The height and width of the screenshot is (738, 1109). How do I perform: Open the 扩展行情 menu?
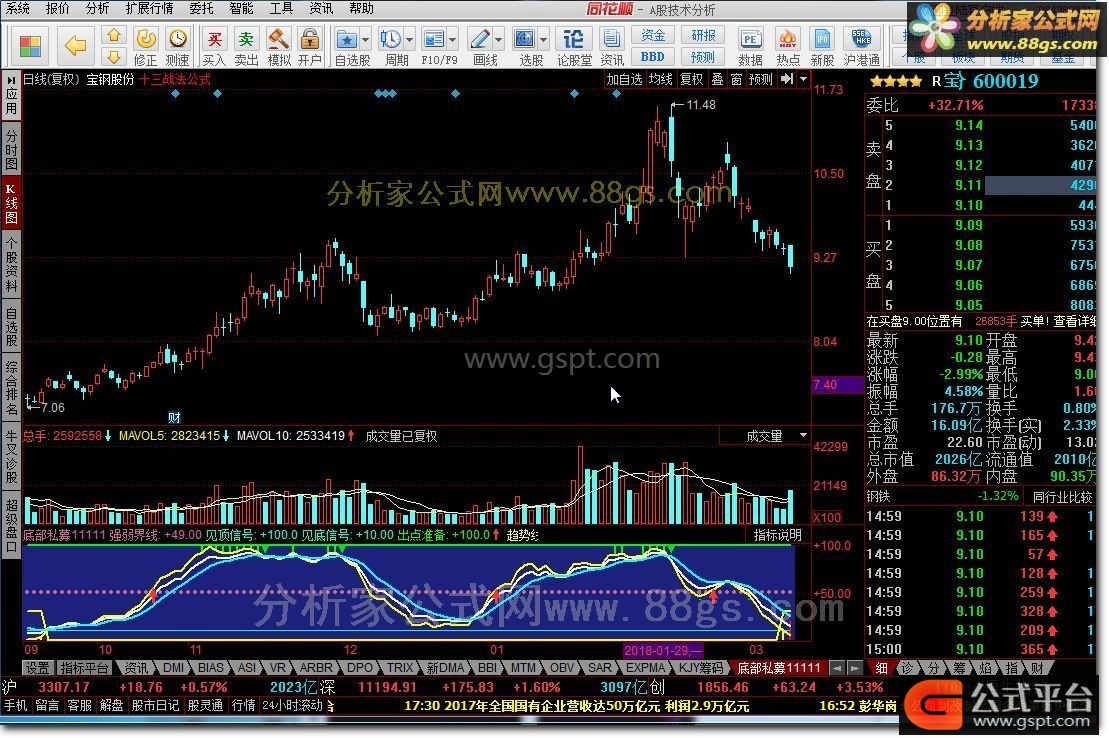point(149,8)
